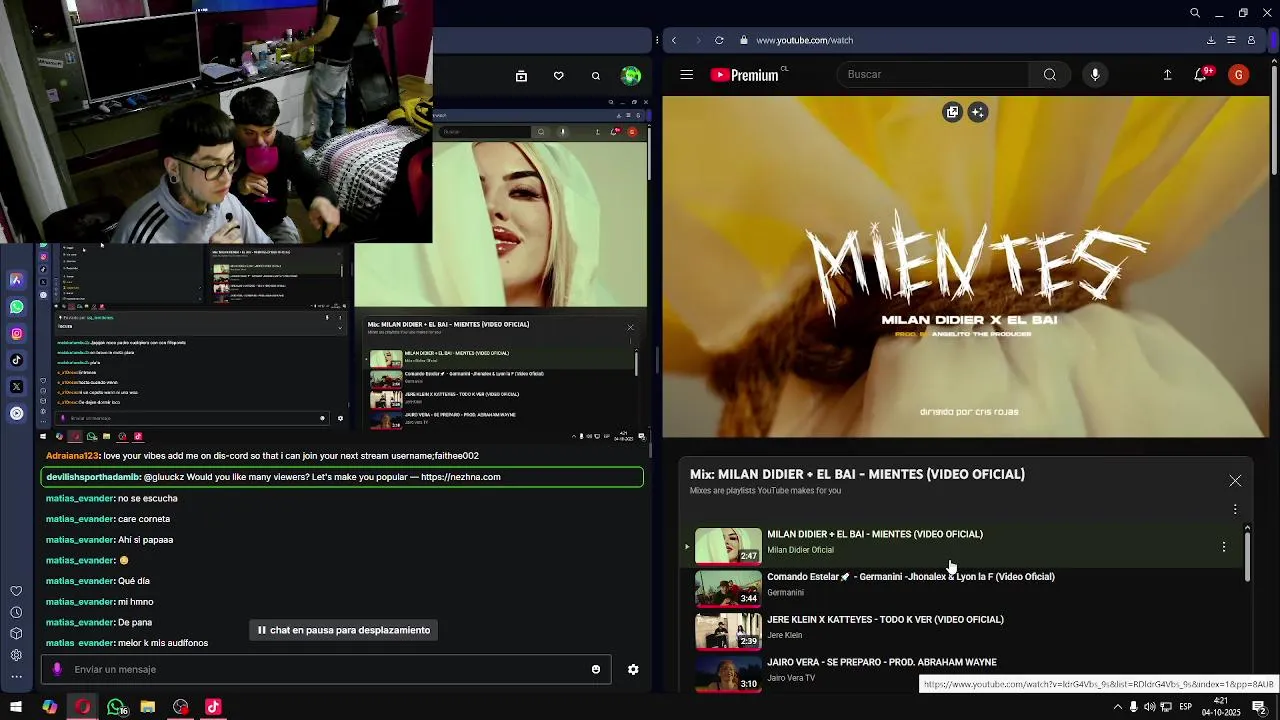Open options for MIENTES playlist item
Viewport: 1280px width, 720px height.
coord(1224,547)
